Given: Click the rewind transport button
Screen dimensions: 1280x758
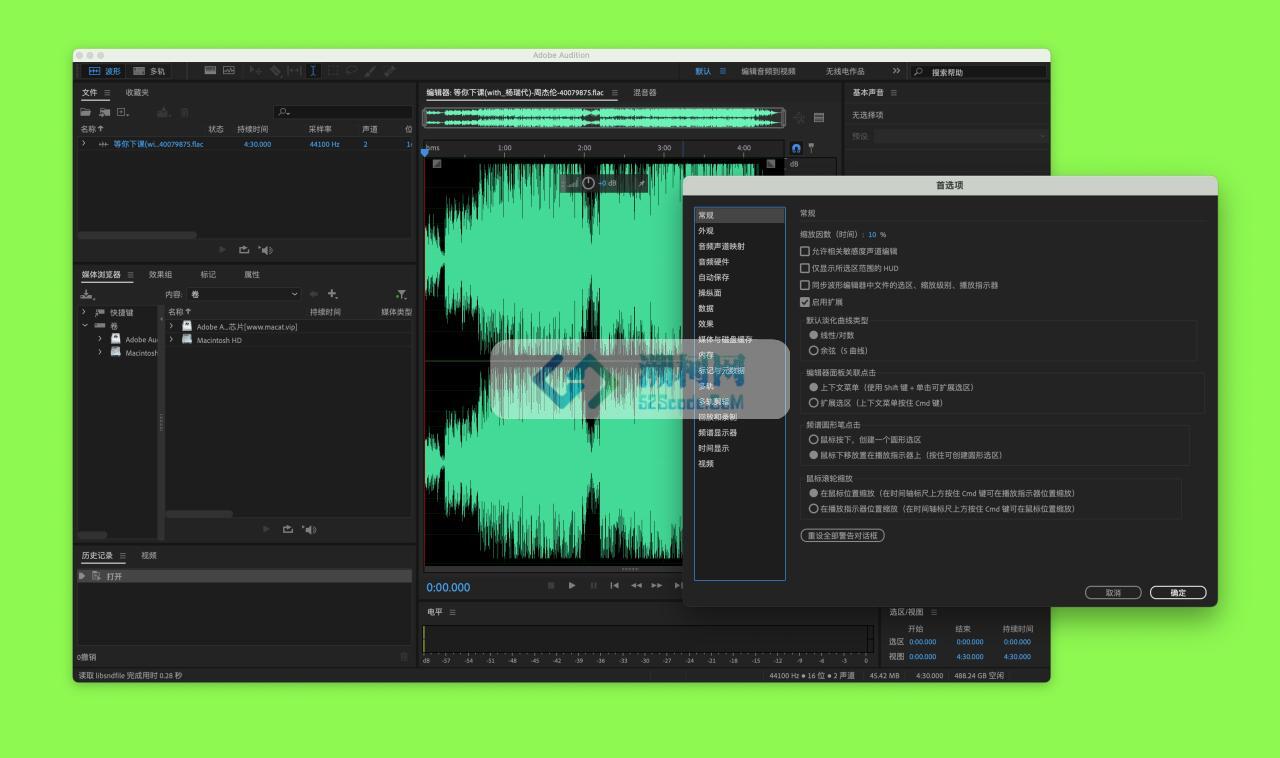Looking at the screenshot, I should click(636, 586).
